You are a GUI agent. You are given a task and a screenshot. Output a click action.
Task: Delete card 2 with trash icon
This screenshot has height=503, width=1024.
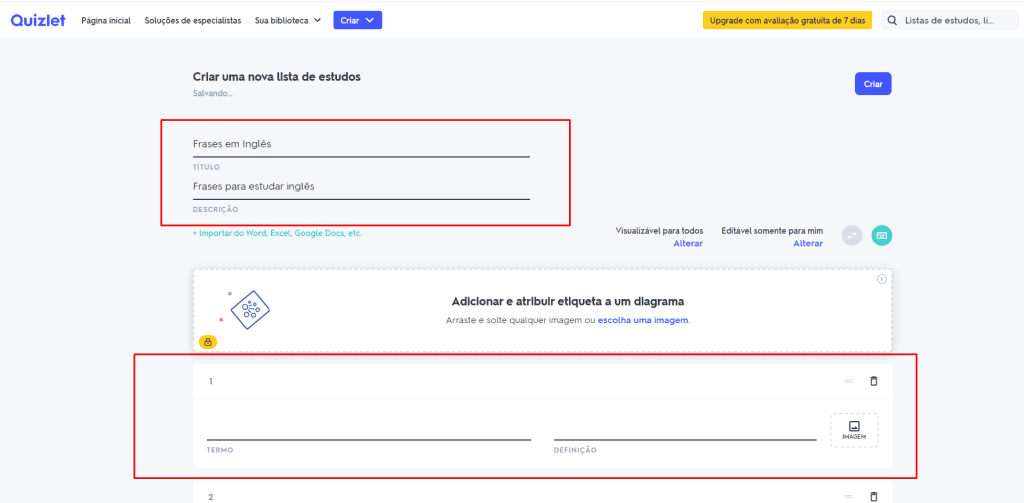coord(873,496)
